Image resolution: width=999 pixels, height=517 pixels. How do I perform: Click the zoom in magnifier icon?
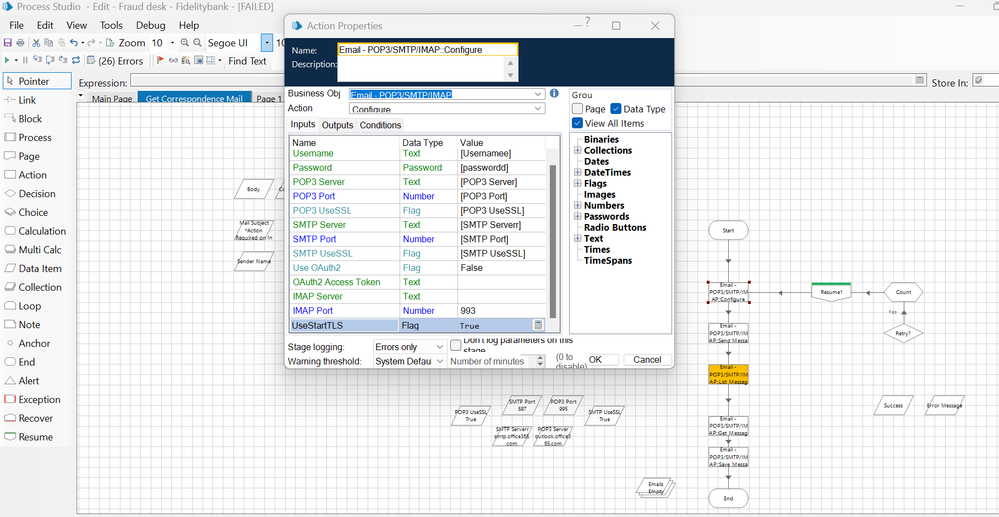185,43
